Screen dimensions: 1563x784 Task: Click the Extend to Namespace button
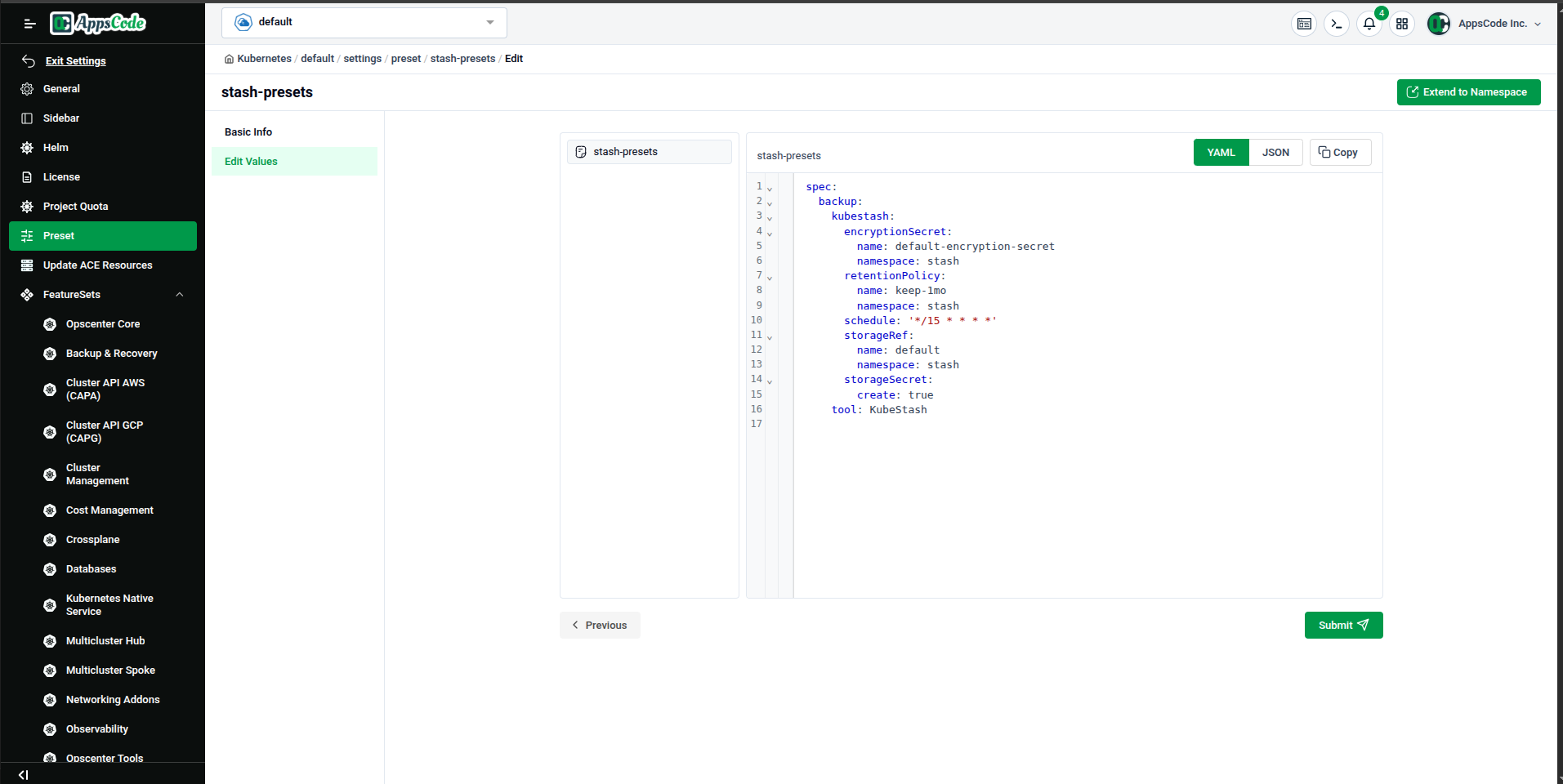point(1468,91)
